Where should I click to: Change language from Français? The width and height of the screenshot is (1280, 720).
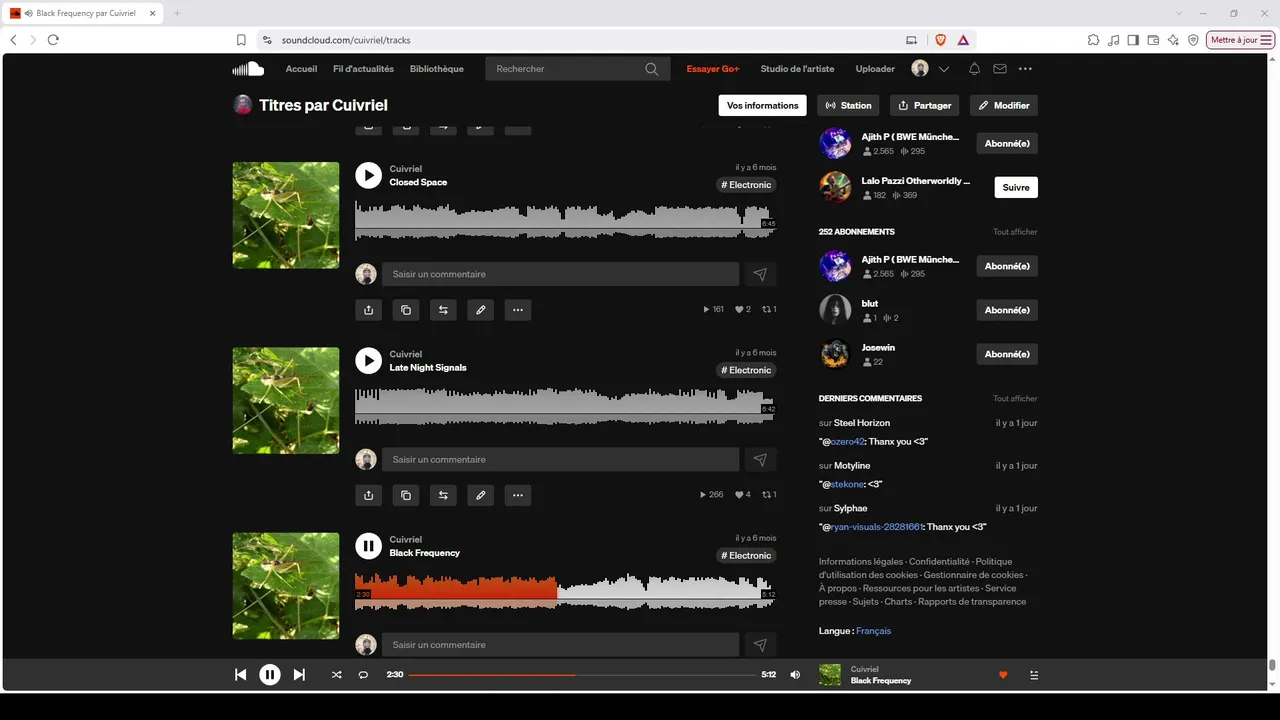point(873,631)
